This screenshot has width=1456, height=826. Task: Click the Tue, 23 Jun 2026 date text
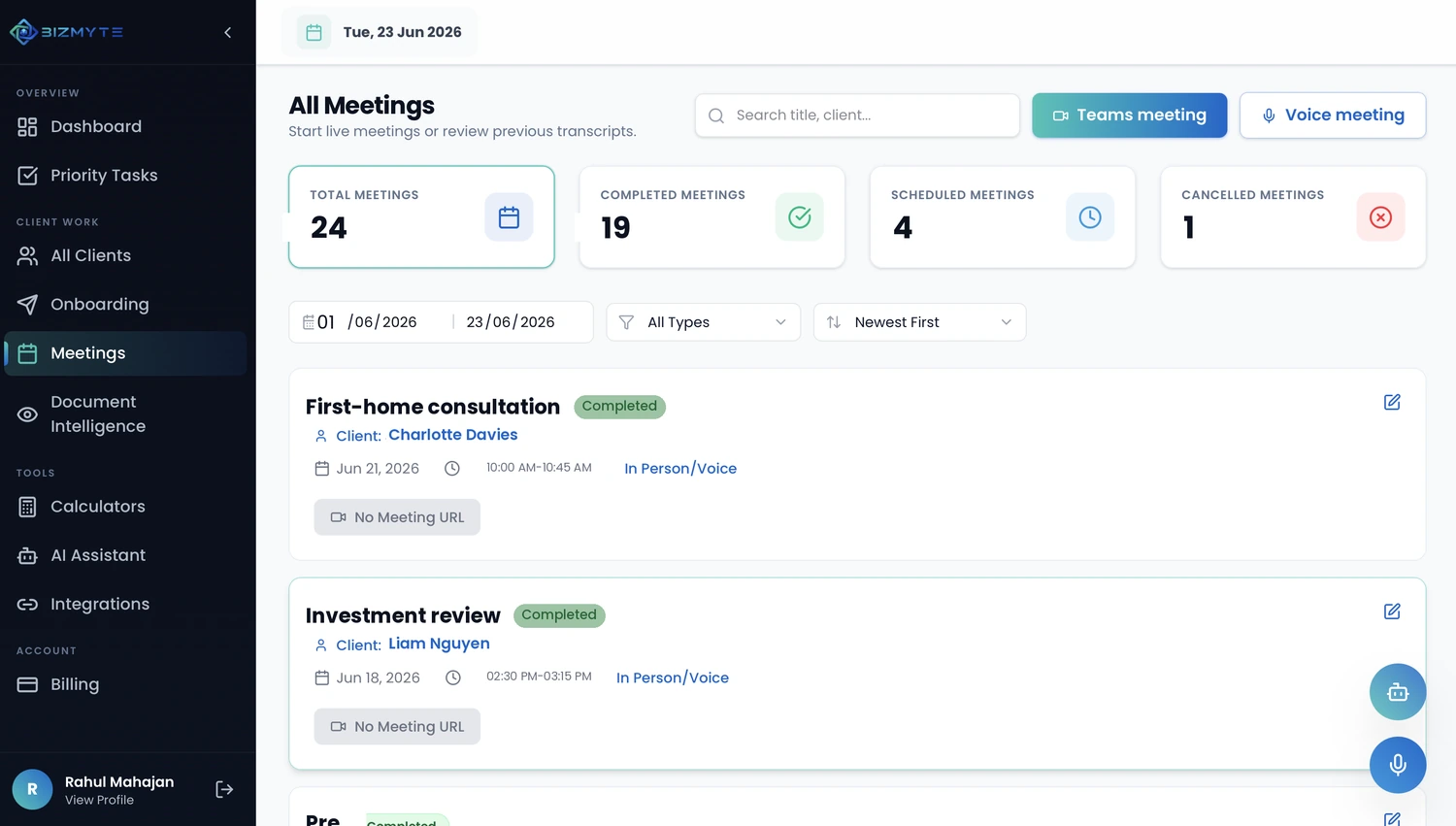[402, 32]
